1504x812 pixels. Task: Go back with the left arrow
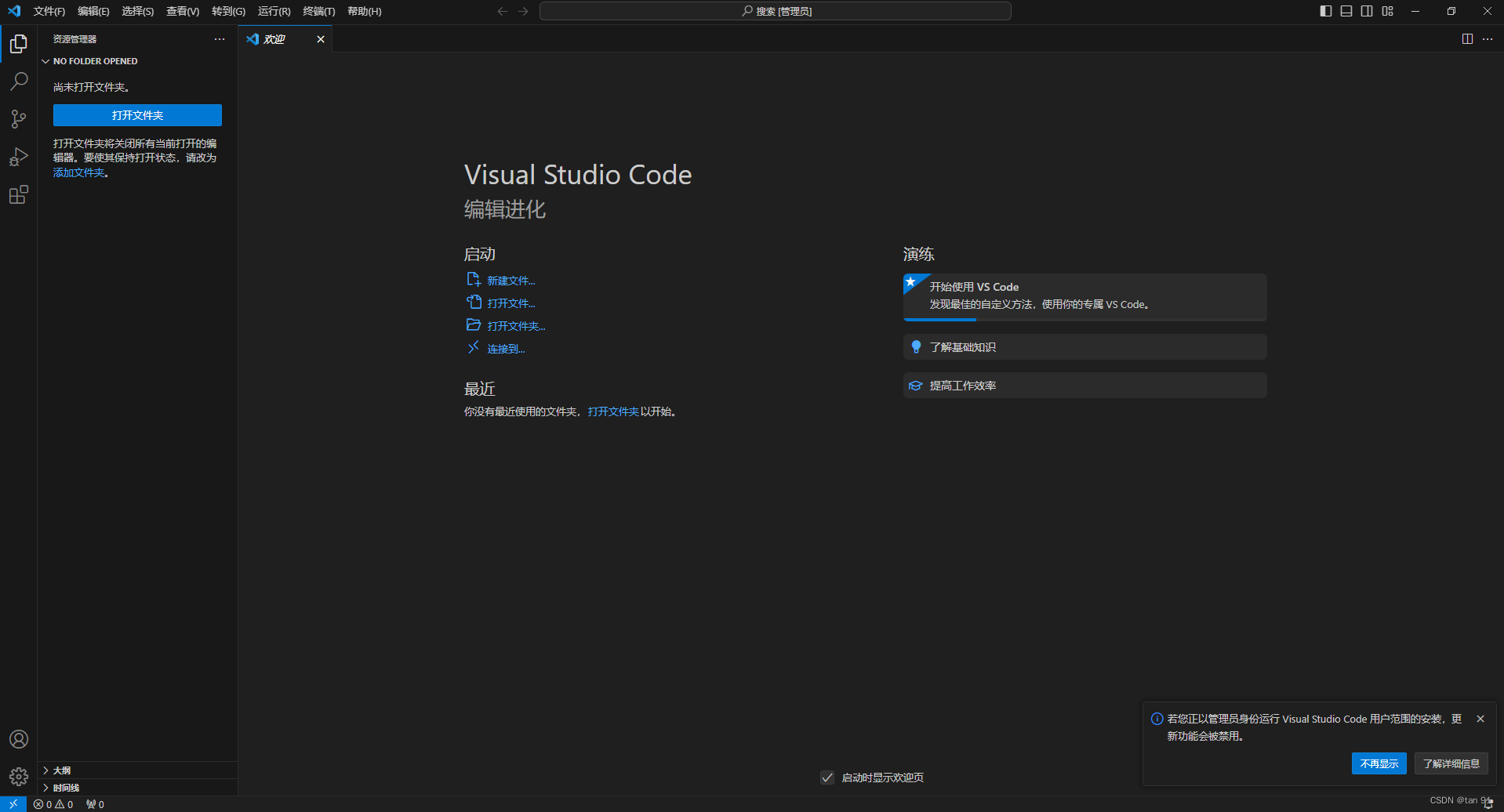503,11
